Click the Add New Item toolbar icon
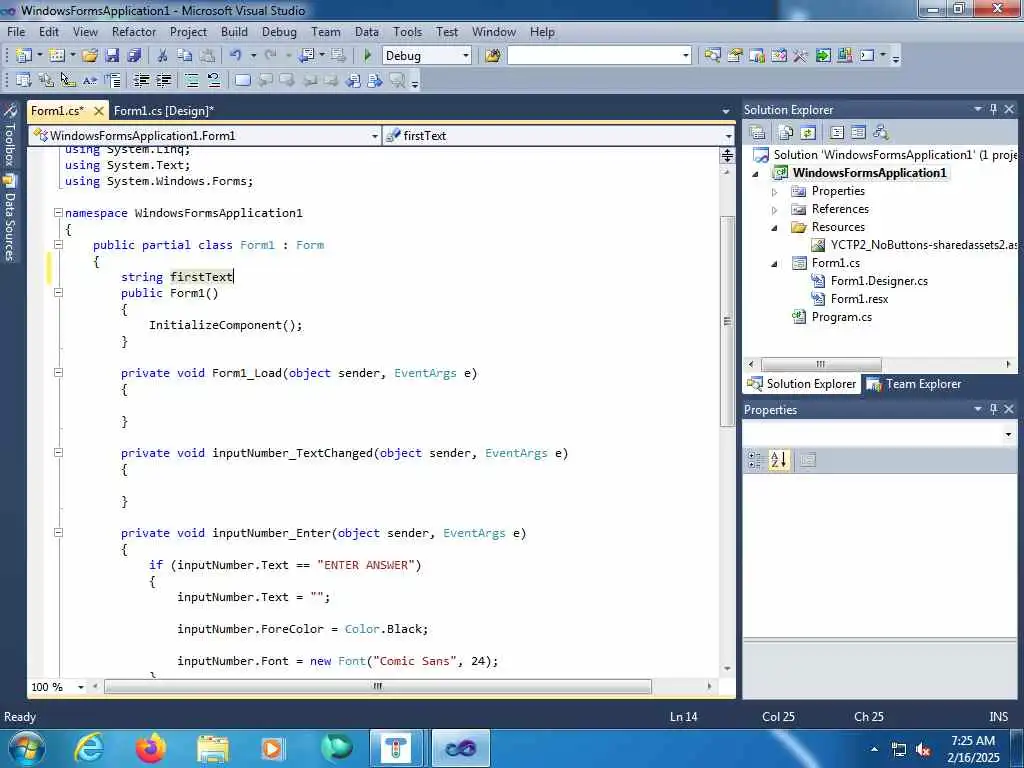The image size is (1024, 768). tap(57, 56)
